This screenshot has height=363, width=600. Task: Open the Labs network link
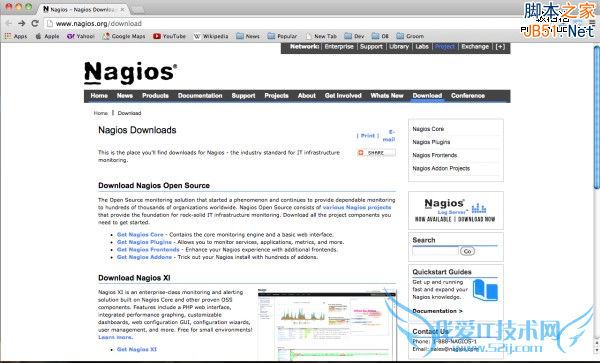[x=422, y=47]
